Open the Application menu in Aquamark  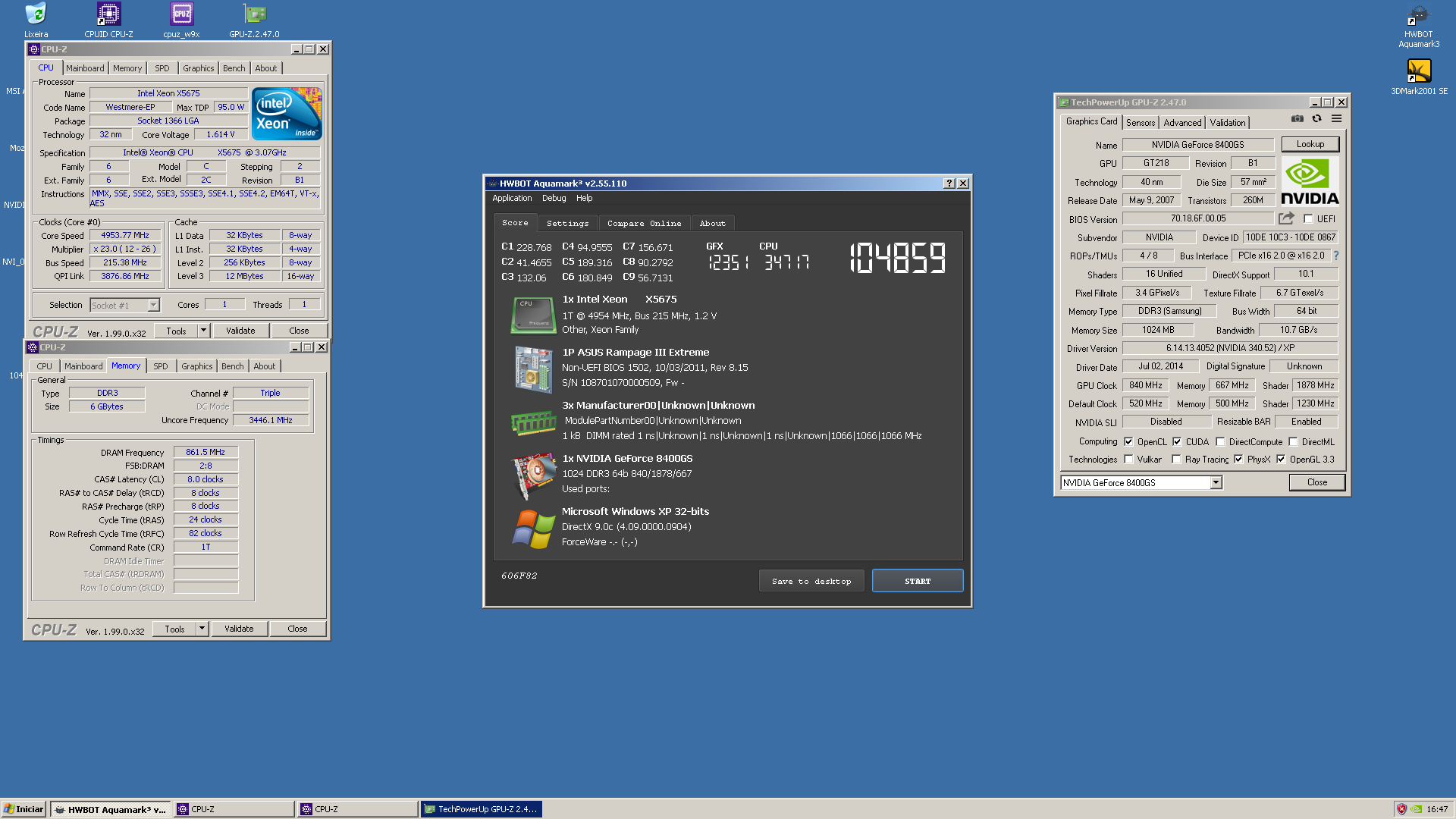pyautogui.click(x=512, y=199)
